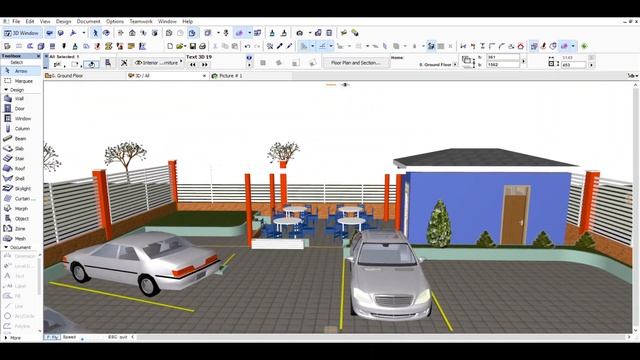Switch to the 0. Ground Floor tab
The image size is (640, 360).
pos(84,76)
